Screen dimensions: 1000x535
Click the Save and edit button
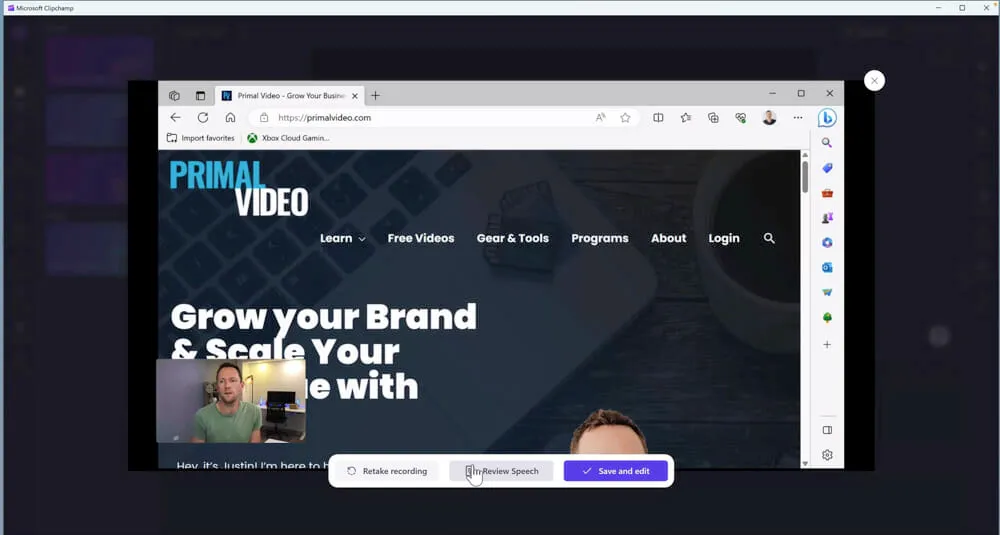tap(615, 471)
